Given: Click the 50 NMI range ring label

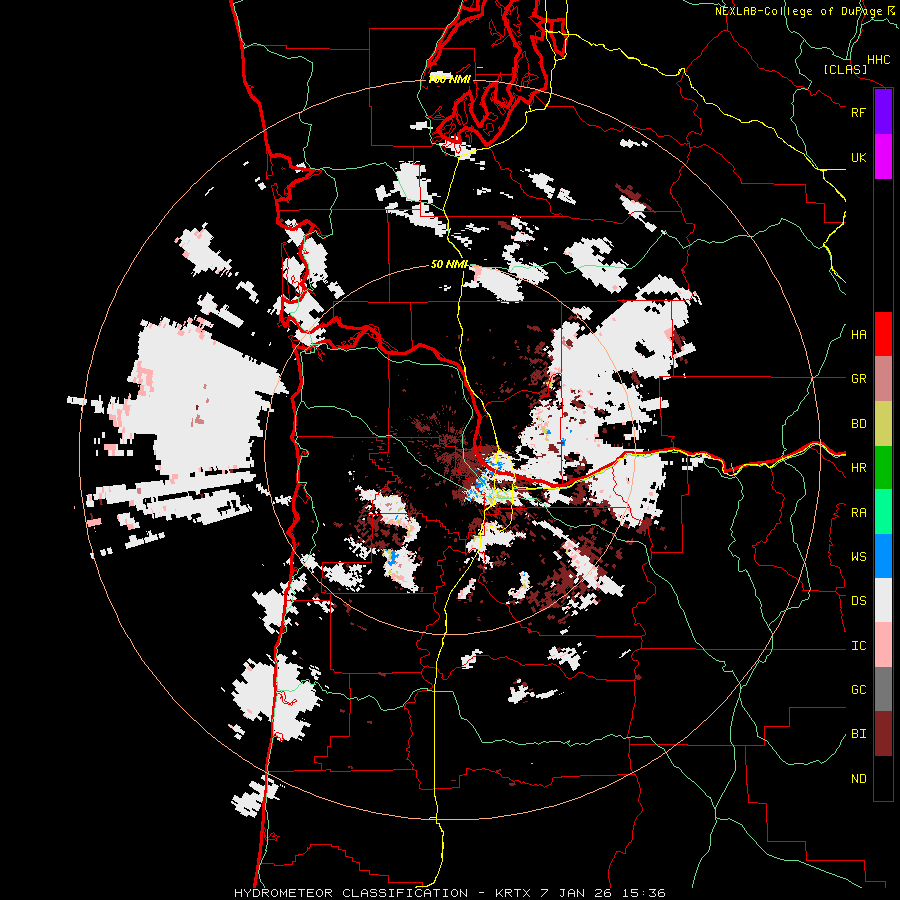Looking at the screenshot, I should click(449, 265).
